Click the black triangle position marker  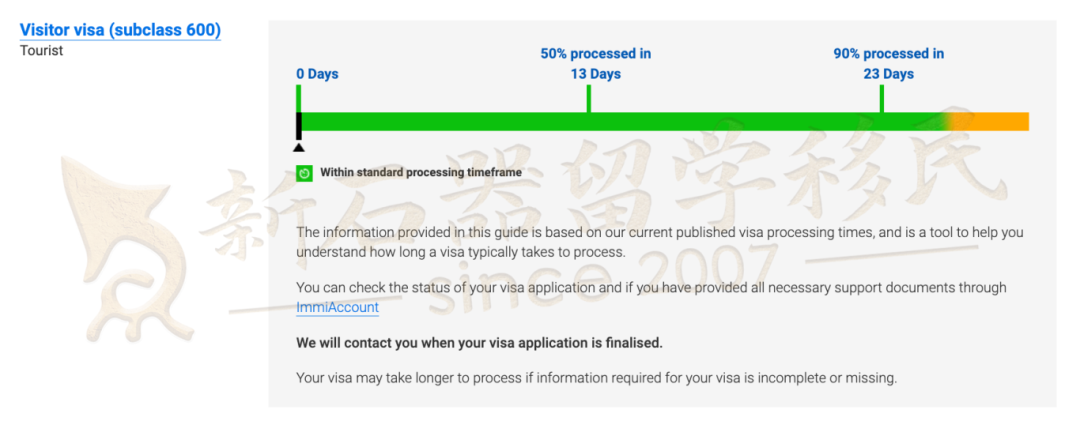pos(298,147)
